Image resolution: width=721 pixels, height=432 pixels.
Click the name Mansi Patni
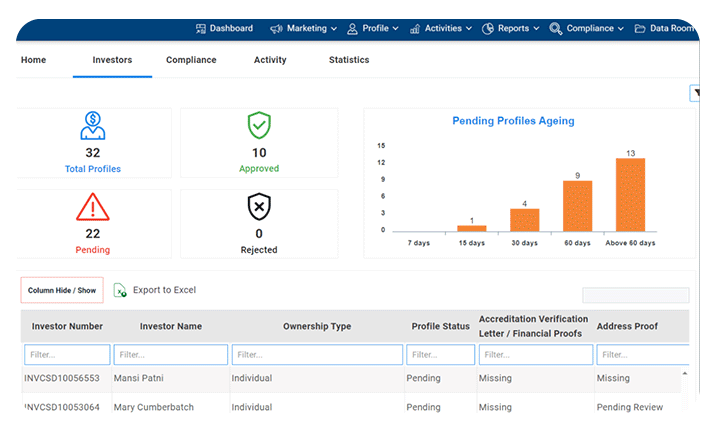tap(138, 378)
